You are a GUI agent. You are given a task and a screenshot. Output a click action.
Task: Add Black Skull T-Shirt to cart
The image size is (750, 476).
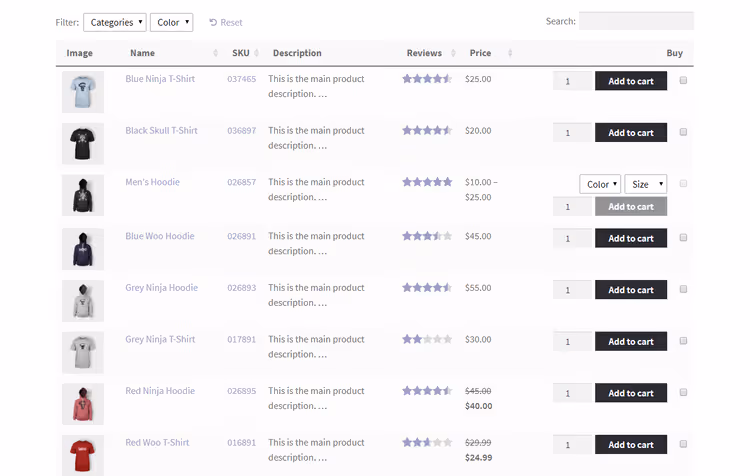(631, 133)
